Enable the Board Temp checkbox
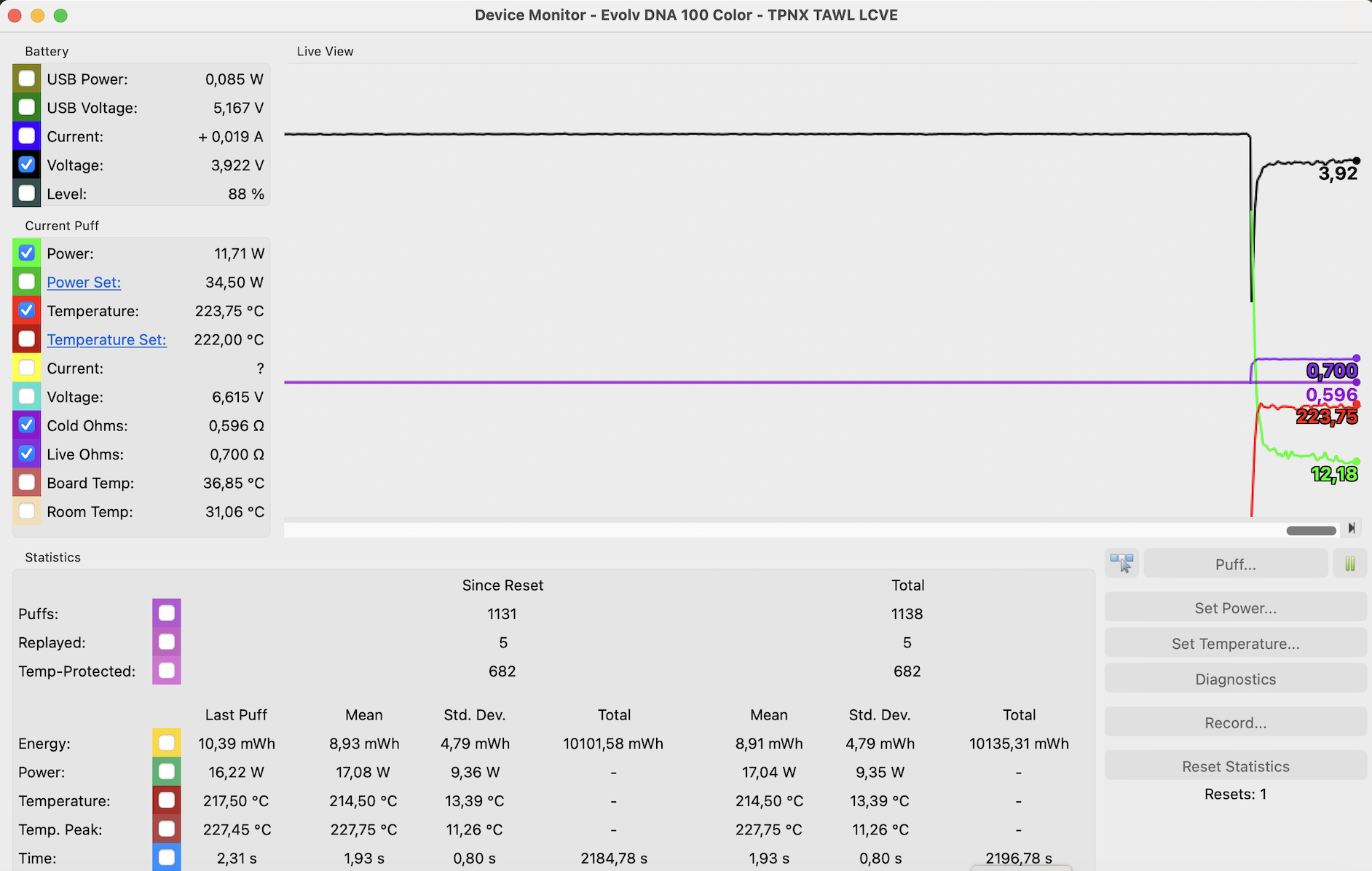 [x=27, y=483]
